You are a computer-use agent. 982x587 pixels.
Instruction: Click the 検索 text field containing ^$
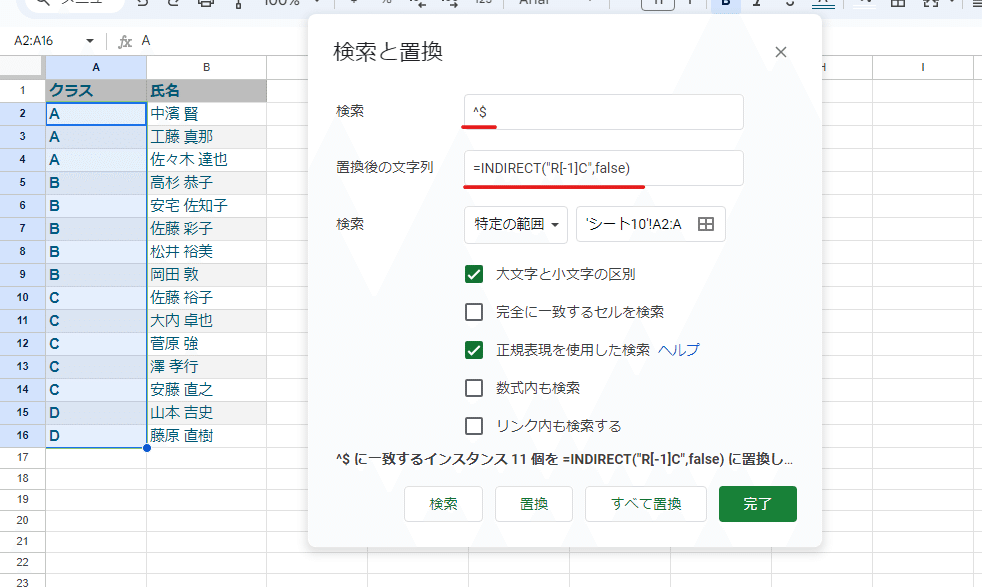(x=604, y=112)
